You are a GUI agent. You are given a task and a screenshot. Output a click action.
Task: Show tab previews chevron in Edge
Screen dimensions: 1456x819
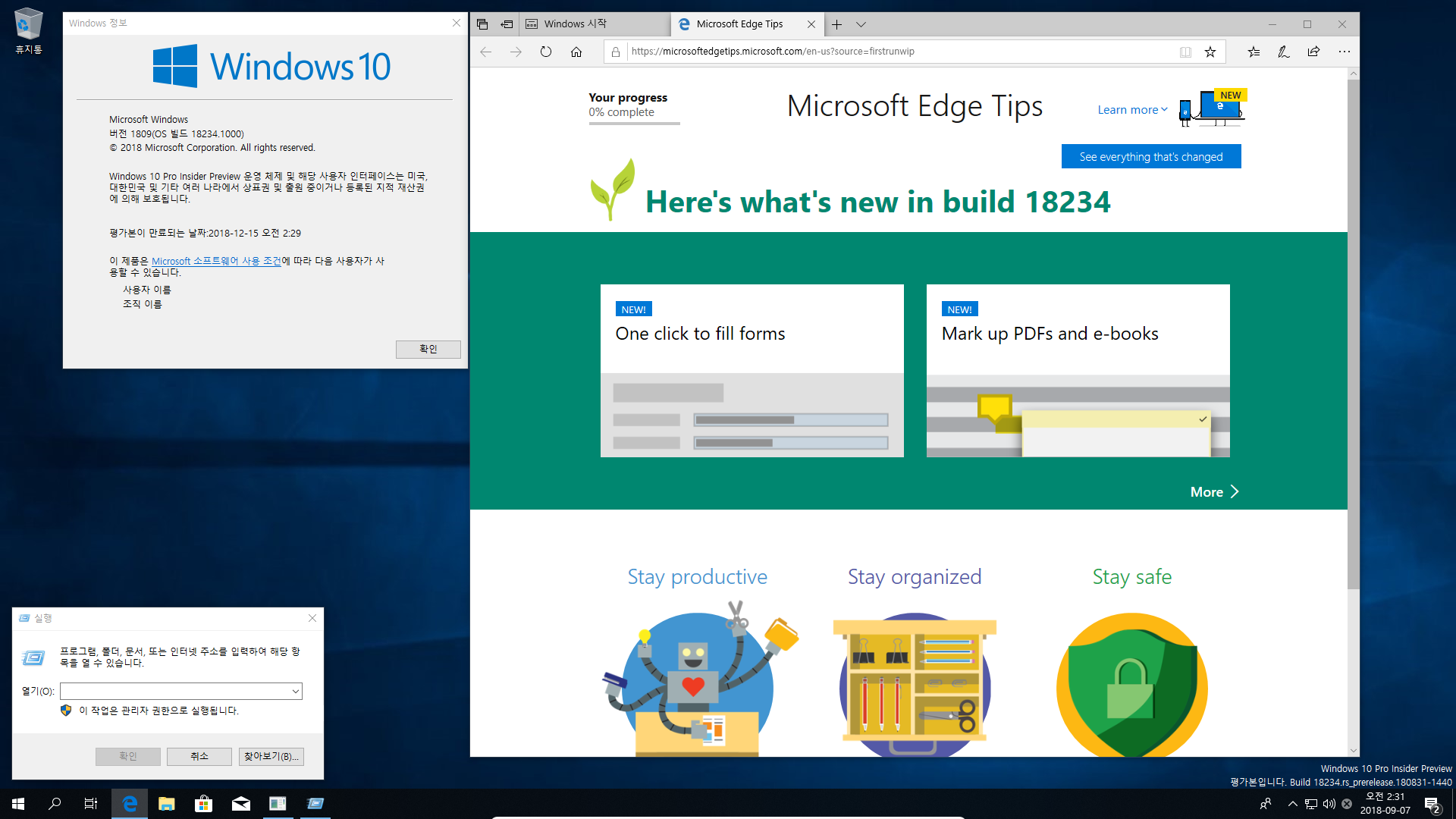861,24
